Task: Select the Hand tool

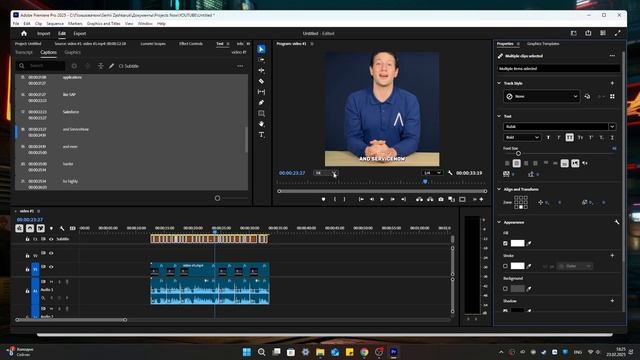Action: coord(262,124)
